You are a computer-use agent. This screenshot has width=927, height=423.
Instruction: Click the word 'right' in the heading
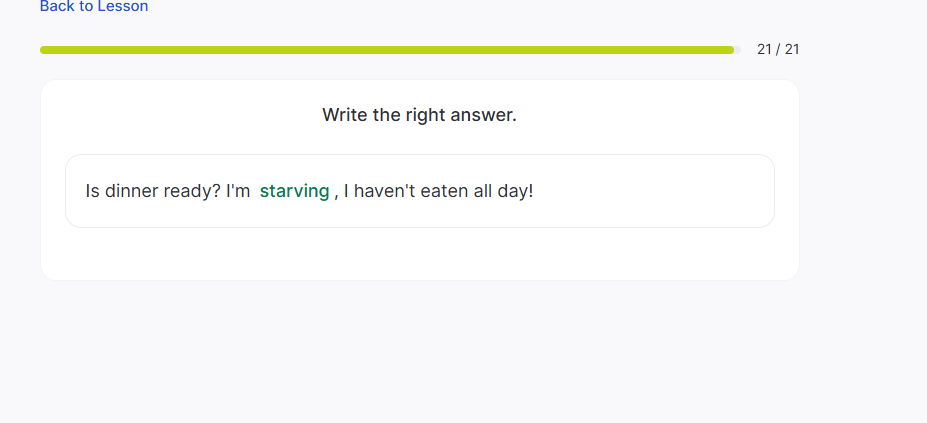(x=425, y=115)
